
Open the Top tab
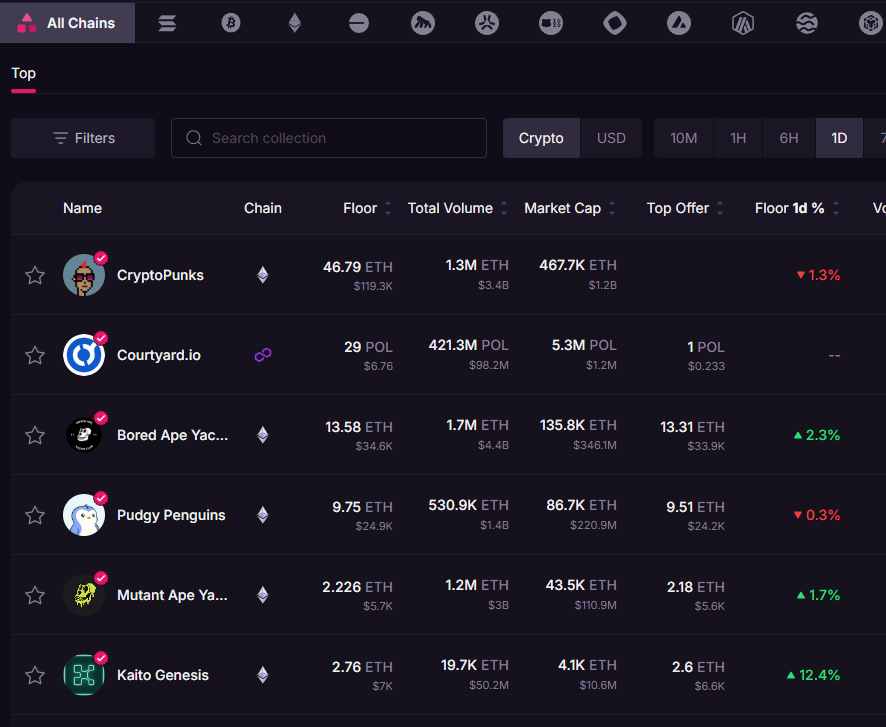pos(24,73)
